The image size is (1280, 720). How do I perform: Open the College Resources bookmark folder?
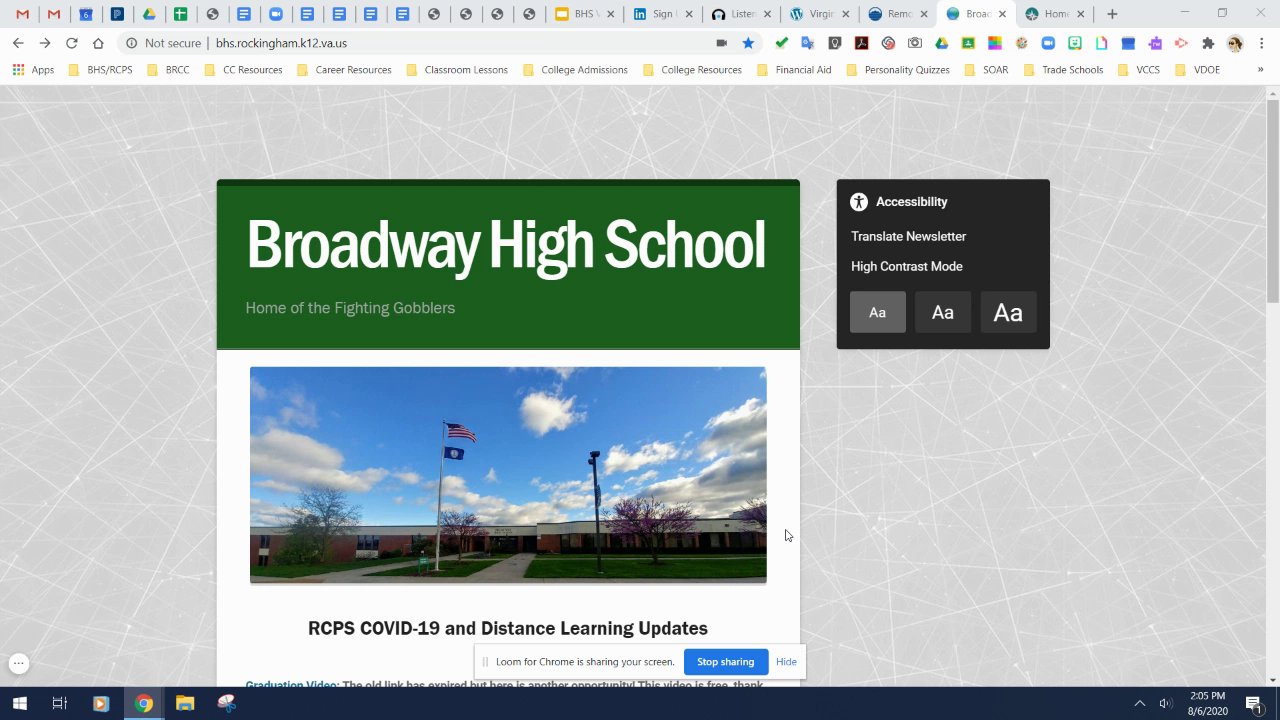692,70
